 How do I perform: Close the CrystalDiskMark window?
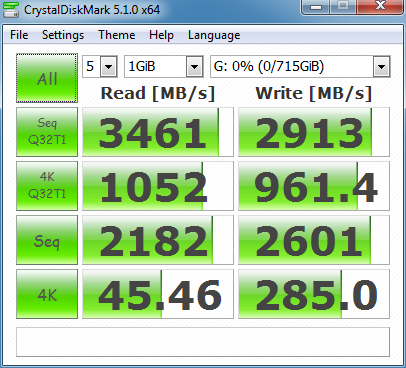[x=380, y=7]
